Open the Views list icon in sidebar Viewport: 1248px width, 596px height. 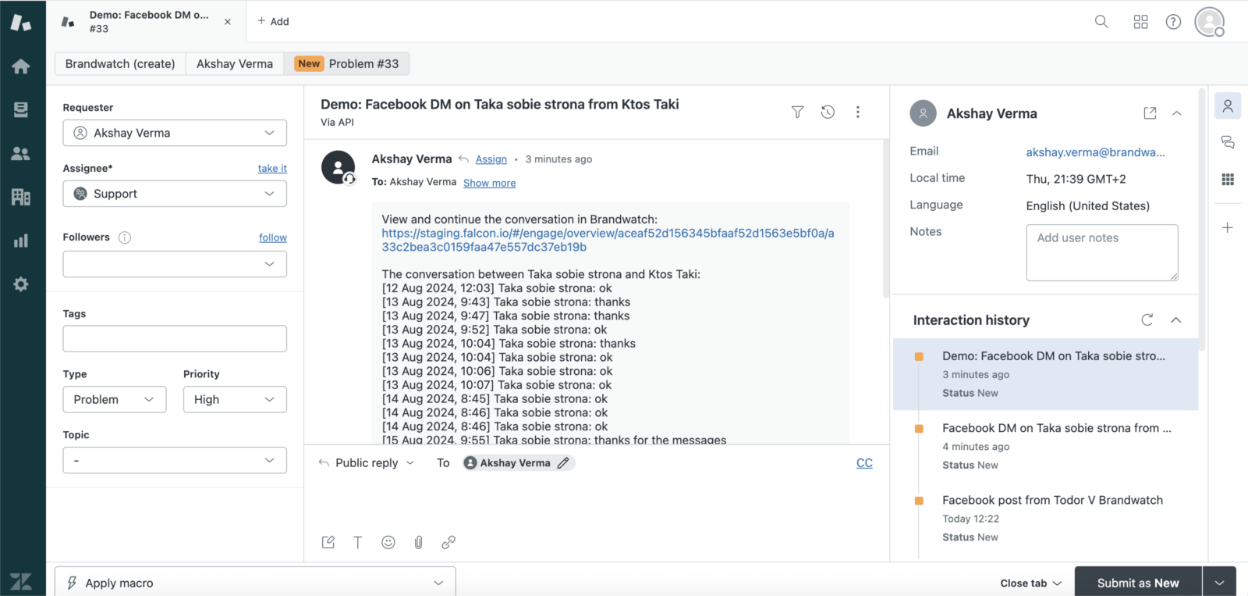(21, 110)
